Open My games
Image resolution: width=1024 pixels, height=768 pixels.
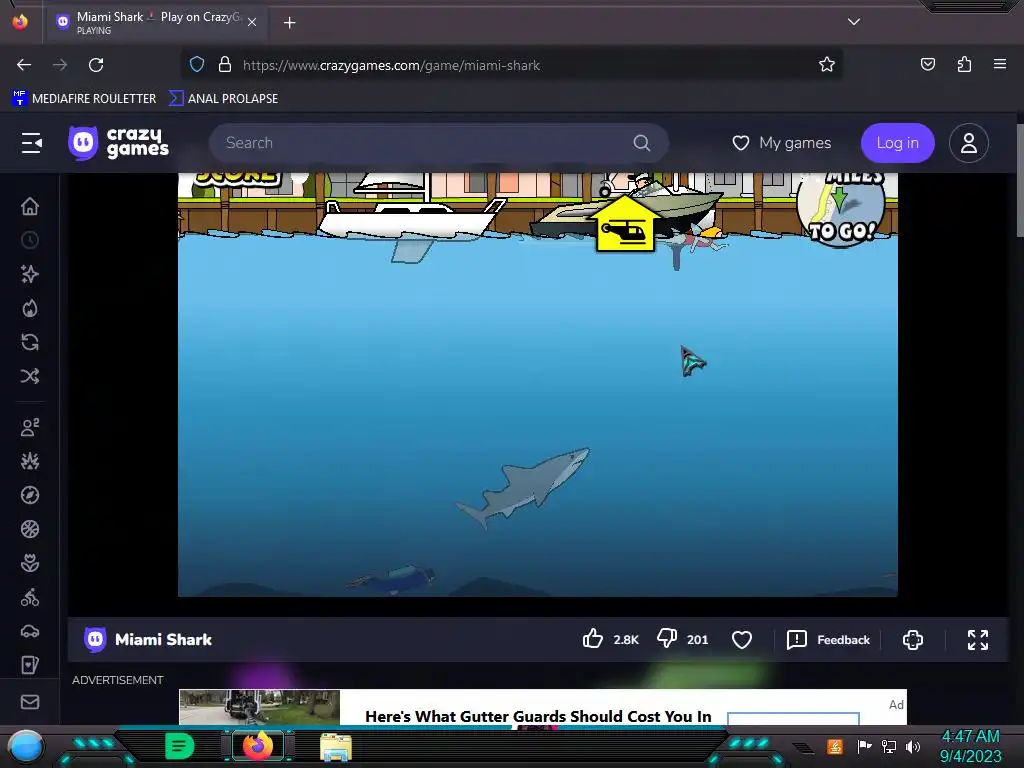pos(782,143)
